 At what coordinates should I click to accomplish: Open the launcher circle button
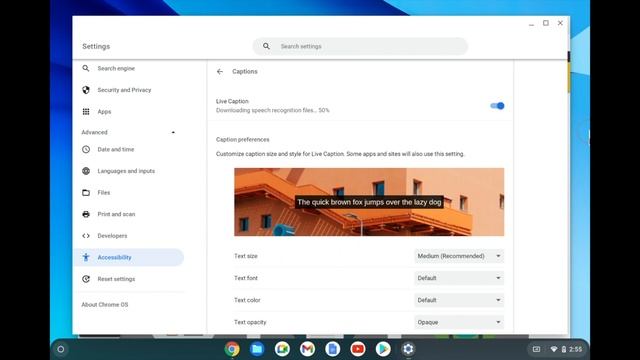click(61, 349)
